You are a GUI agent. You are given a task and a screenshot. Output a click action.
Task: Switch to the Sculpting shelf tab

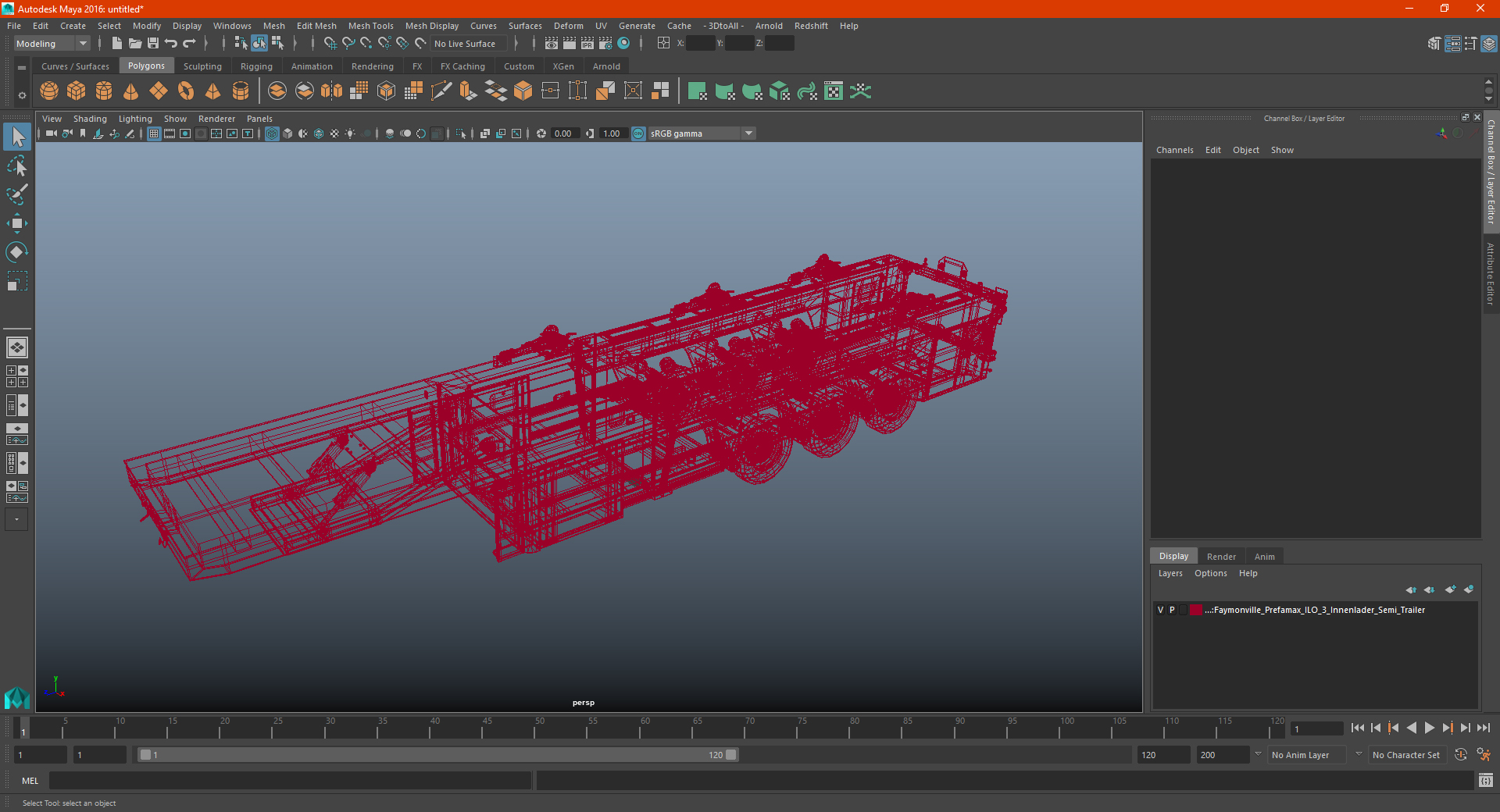(x=202, y=66)
